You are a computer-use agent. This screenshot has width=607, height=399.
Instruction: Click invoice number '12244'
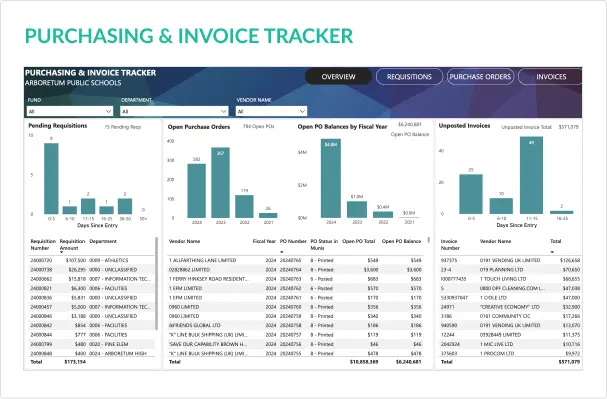pos(447,335)
